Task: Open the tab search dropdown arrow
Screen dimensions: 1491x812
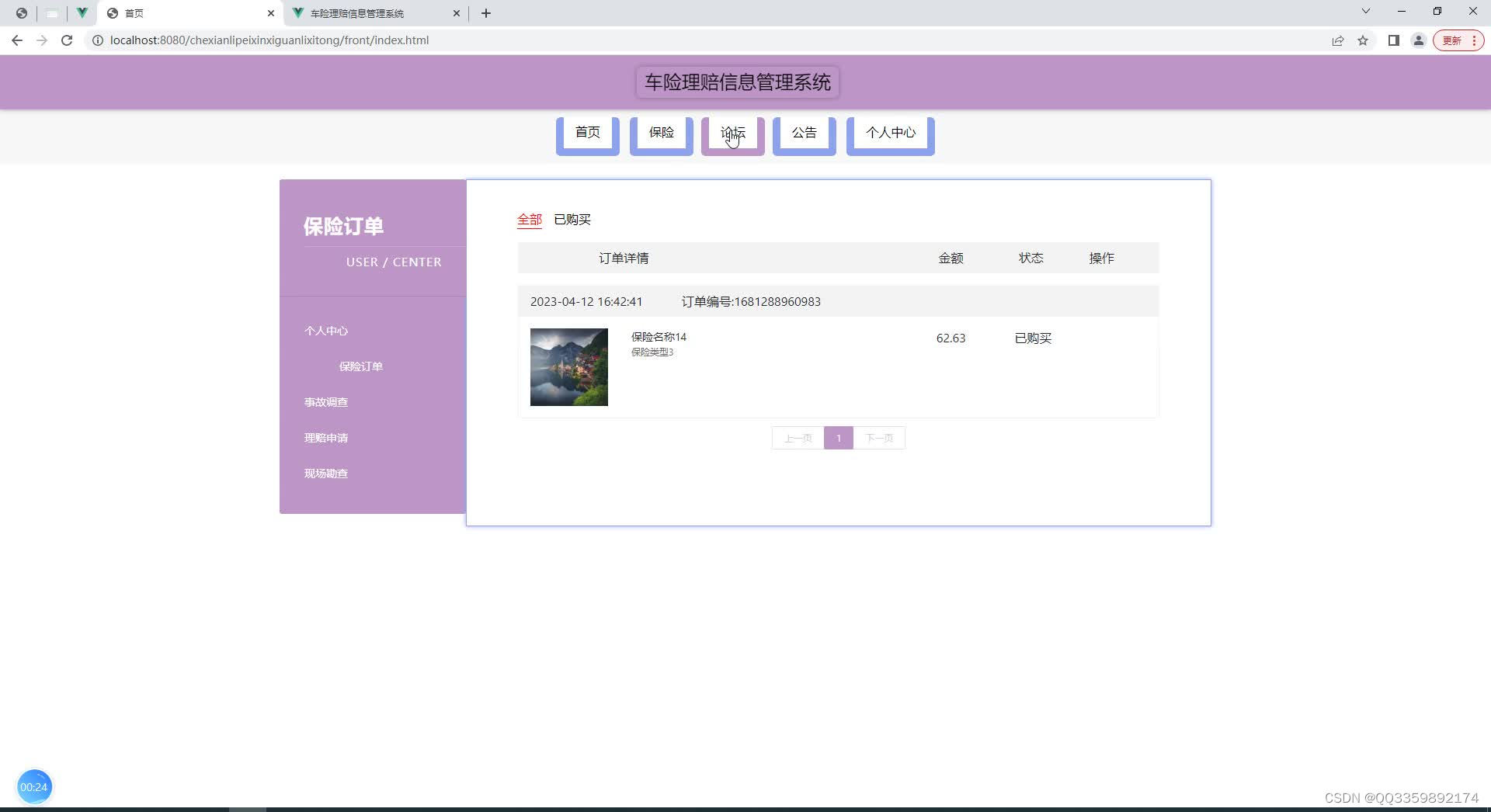Action: (1366, 11)
